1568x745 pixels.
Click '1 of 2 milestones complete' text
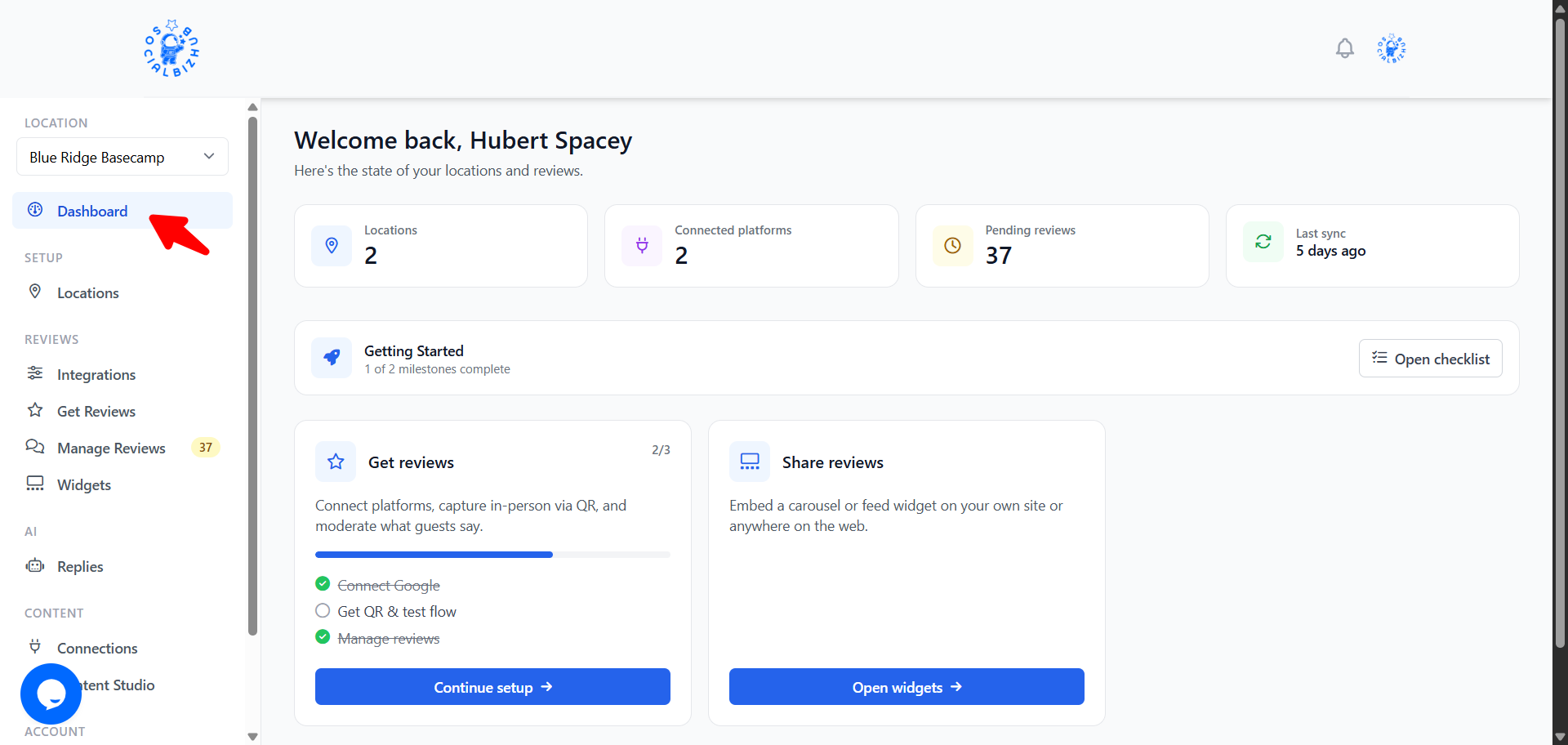coord(437,369)
